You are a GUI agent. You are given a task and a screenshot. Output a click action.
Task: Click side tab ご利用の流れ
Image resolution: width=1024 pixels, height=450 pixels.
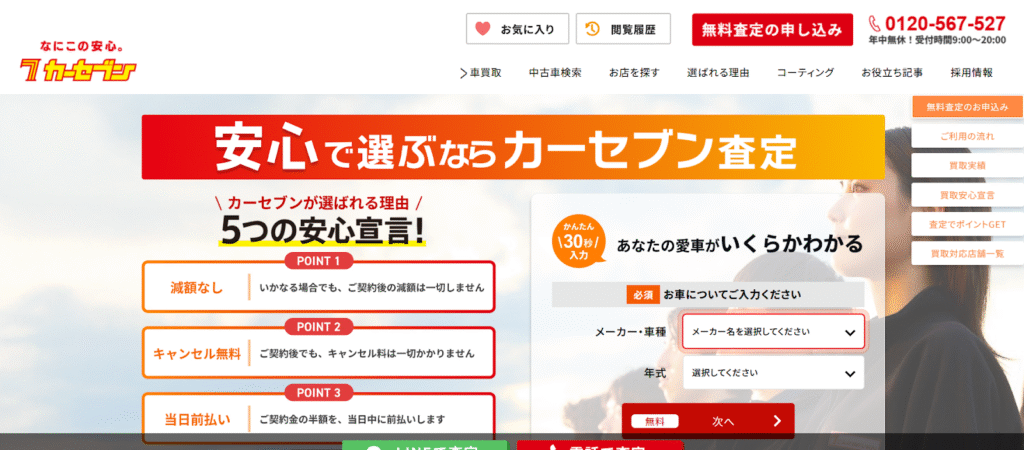pos(967,137)
